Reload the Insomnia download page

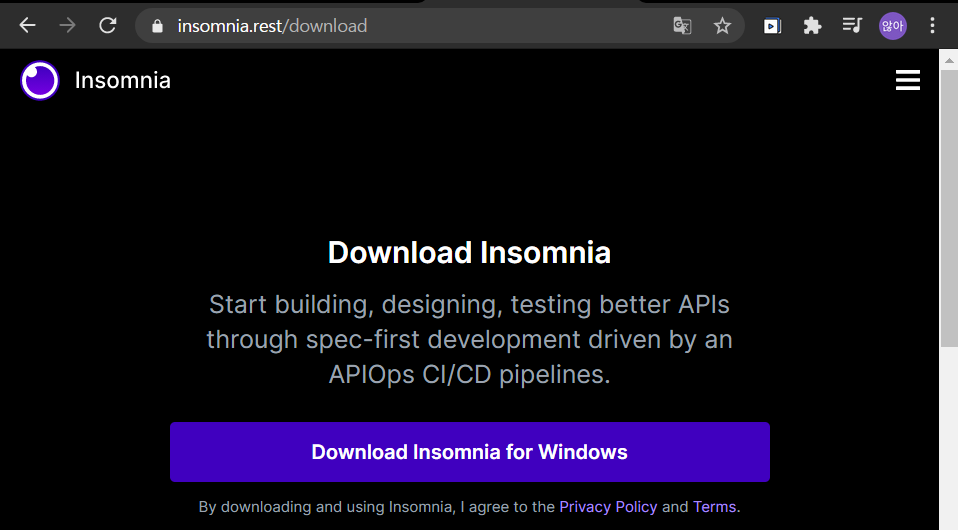tap(108, 26)
